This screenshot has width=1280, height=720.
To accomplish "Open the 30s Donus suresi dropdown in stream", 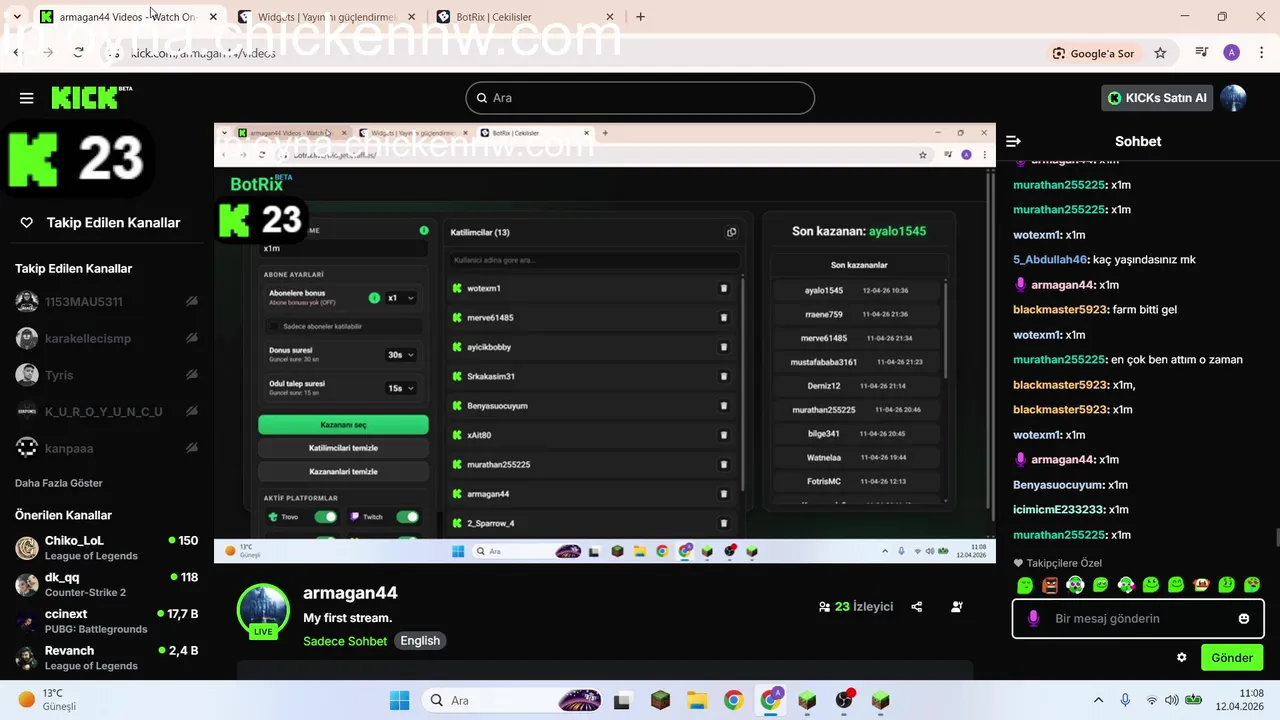I will coord(401,355).
